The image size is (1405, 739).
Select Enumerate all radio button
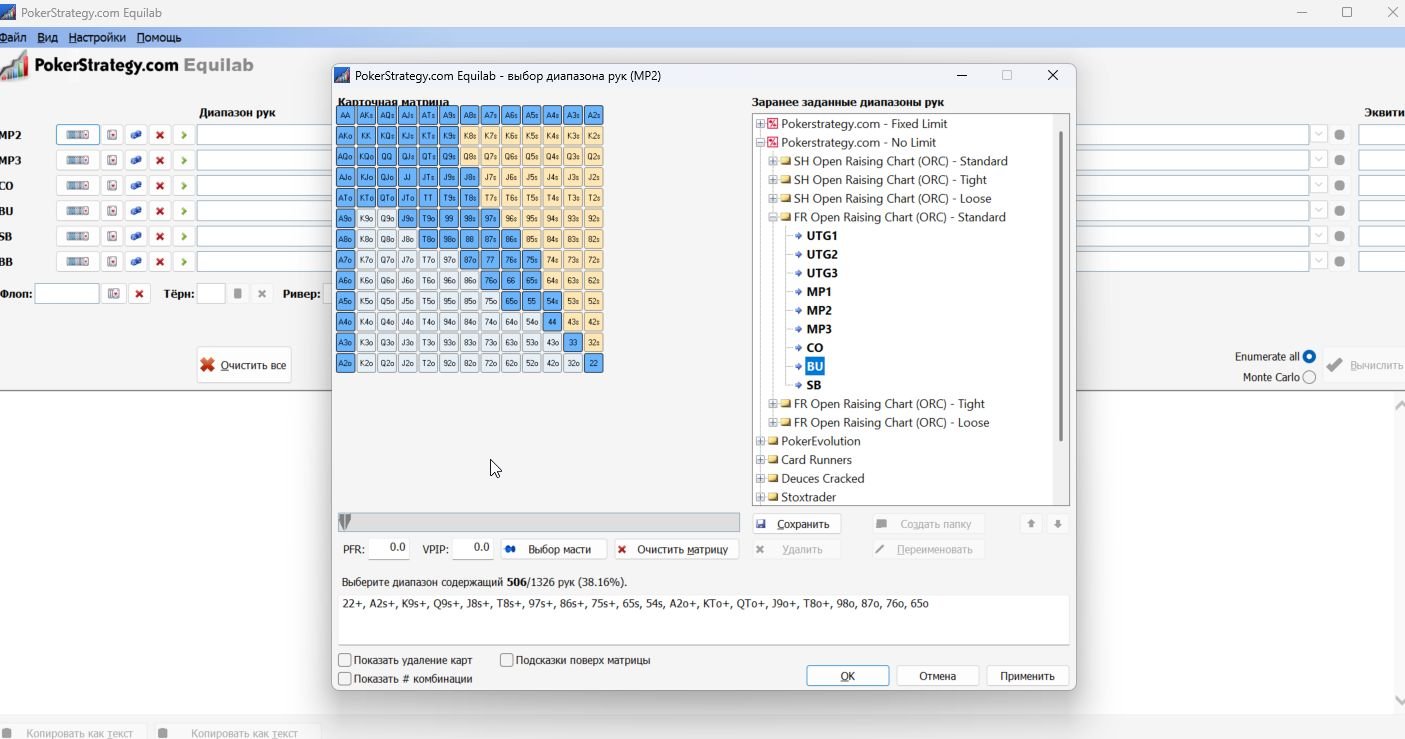pyautogui.click(x=1309, y=357)
